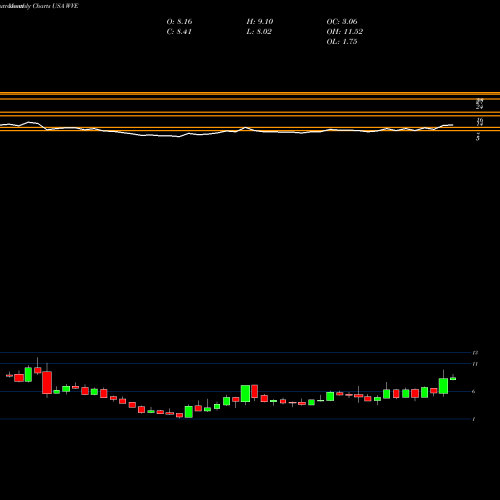Click the 'C: 8.41' close value
The width and height of the screenshot is (500, 500).
coord(179,32)
